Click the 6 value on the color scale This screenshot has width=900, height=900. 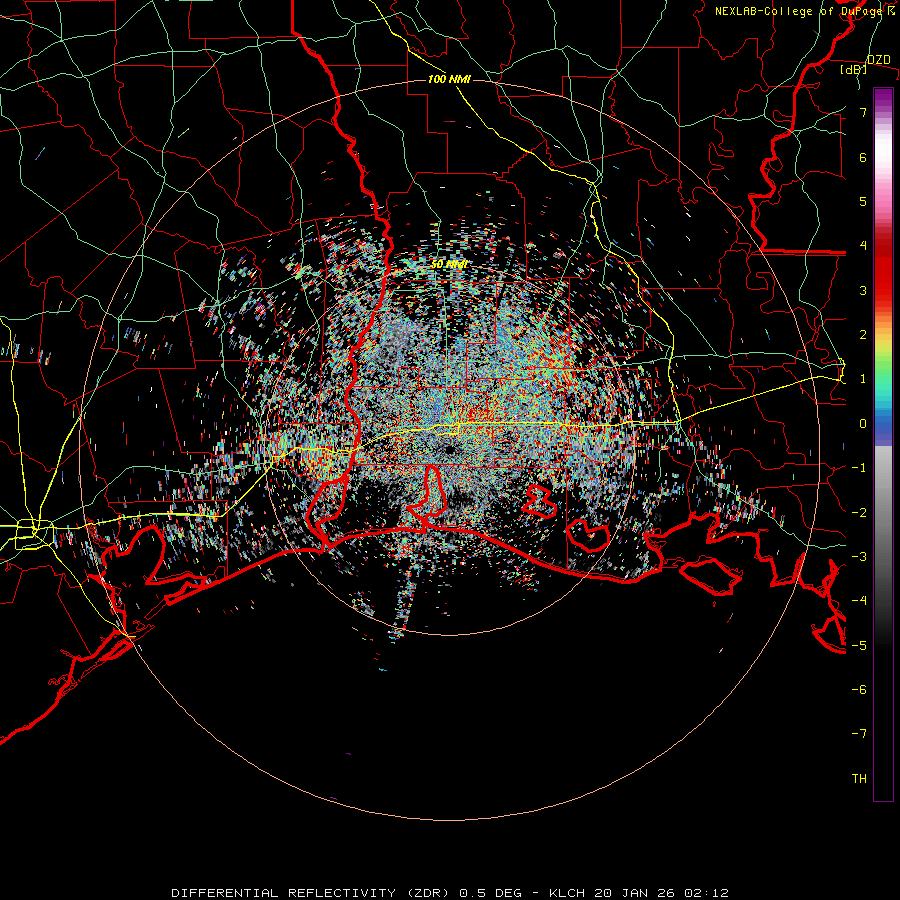(863, 157)
